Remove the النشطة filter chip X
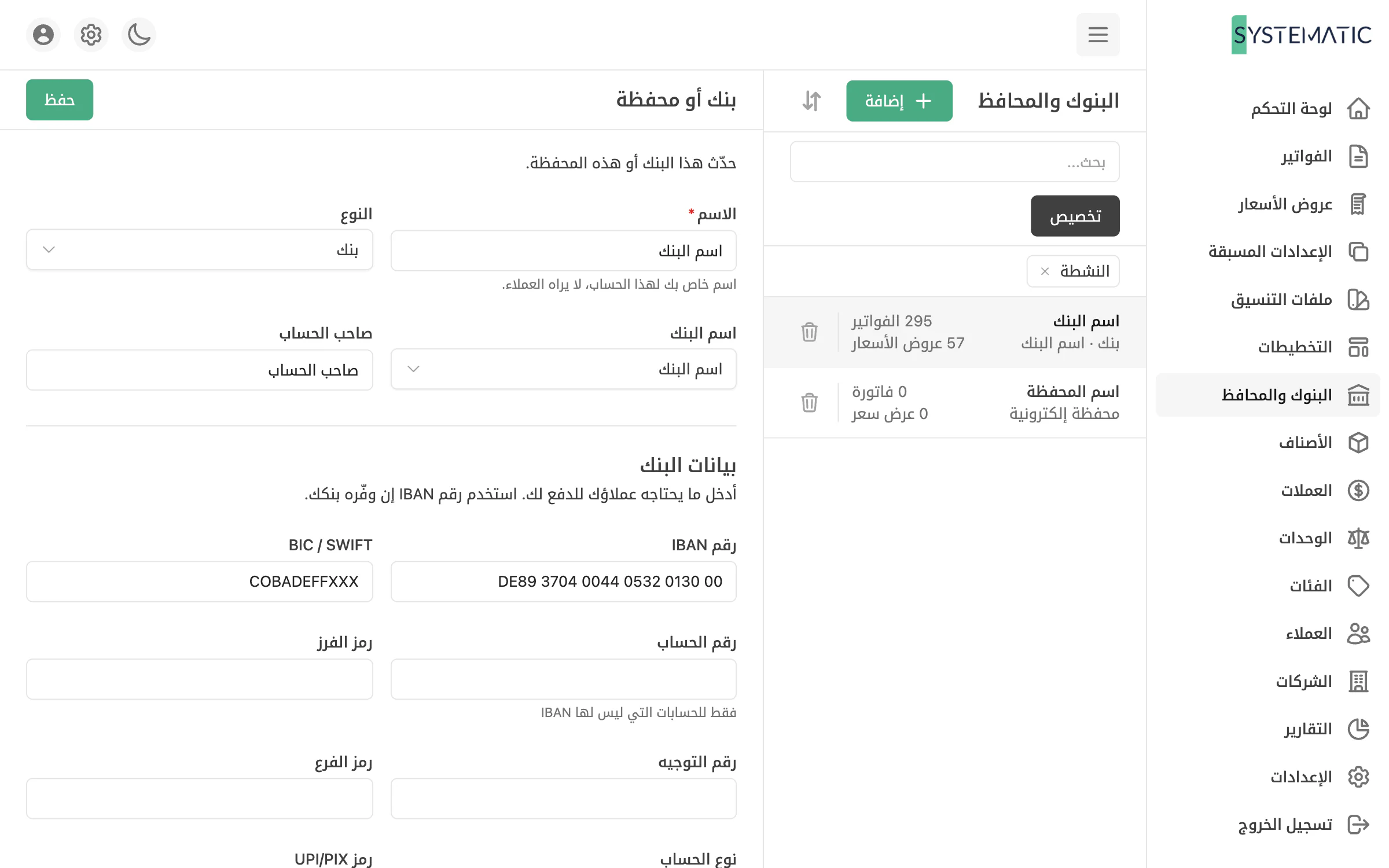Image resolution: width=1389 pixels, height=868 pixels. 1045,271
